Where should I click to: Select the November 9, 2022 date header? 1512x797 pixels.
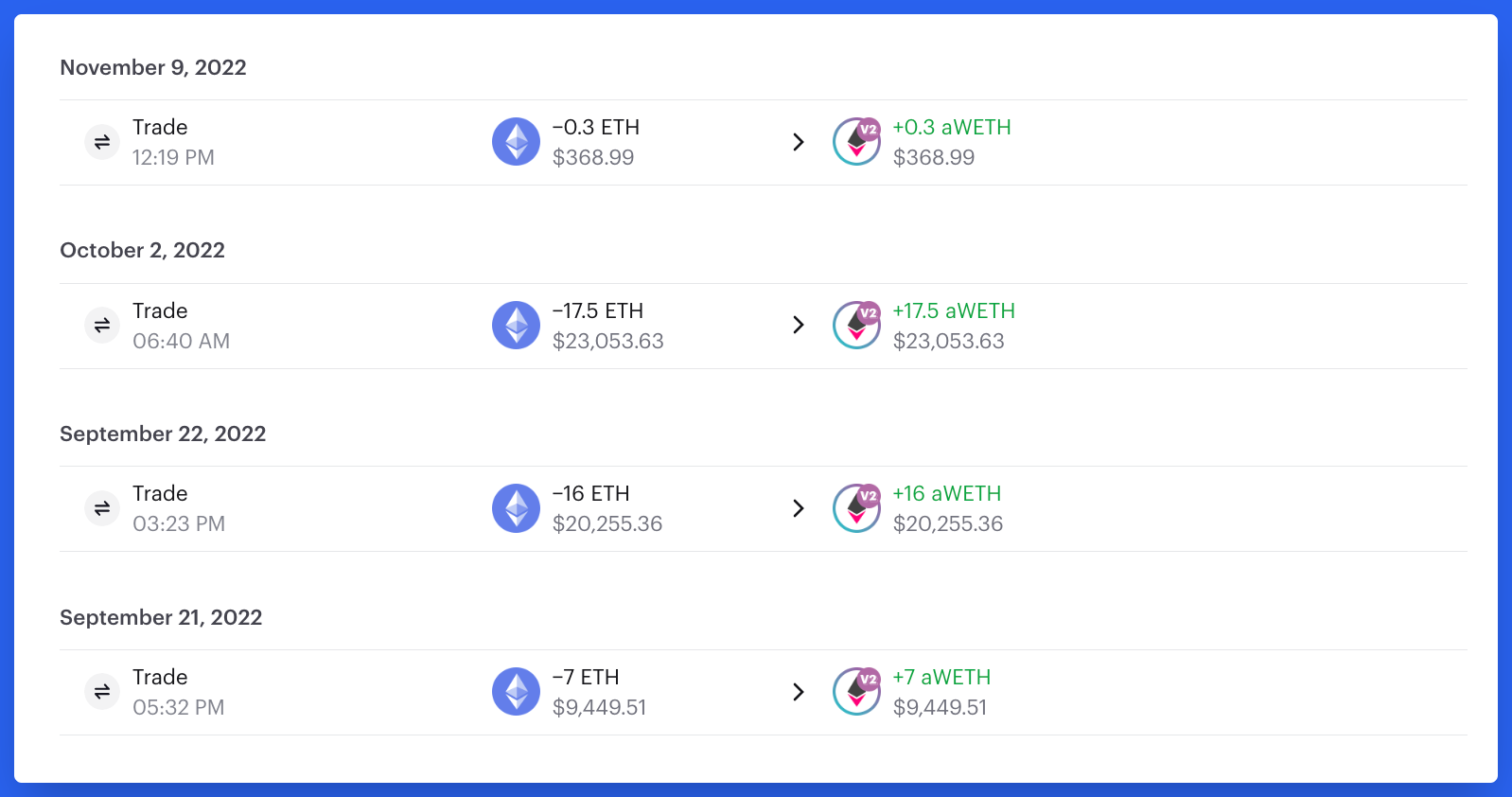tap(152, 67)
